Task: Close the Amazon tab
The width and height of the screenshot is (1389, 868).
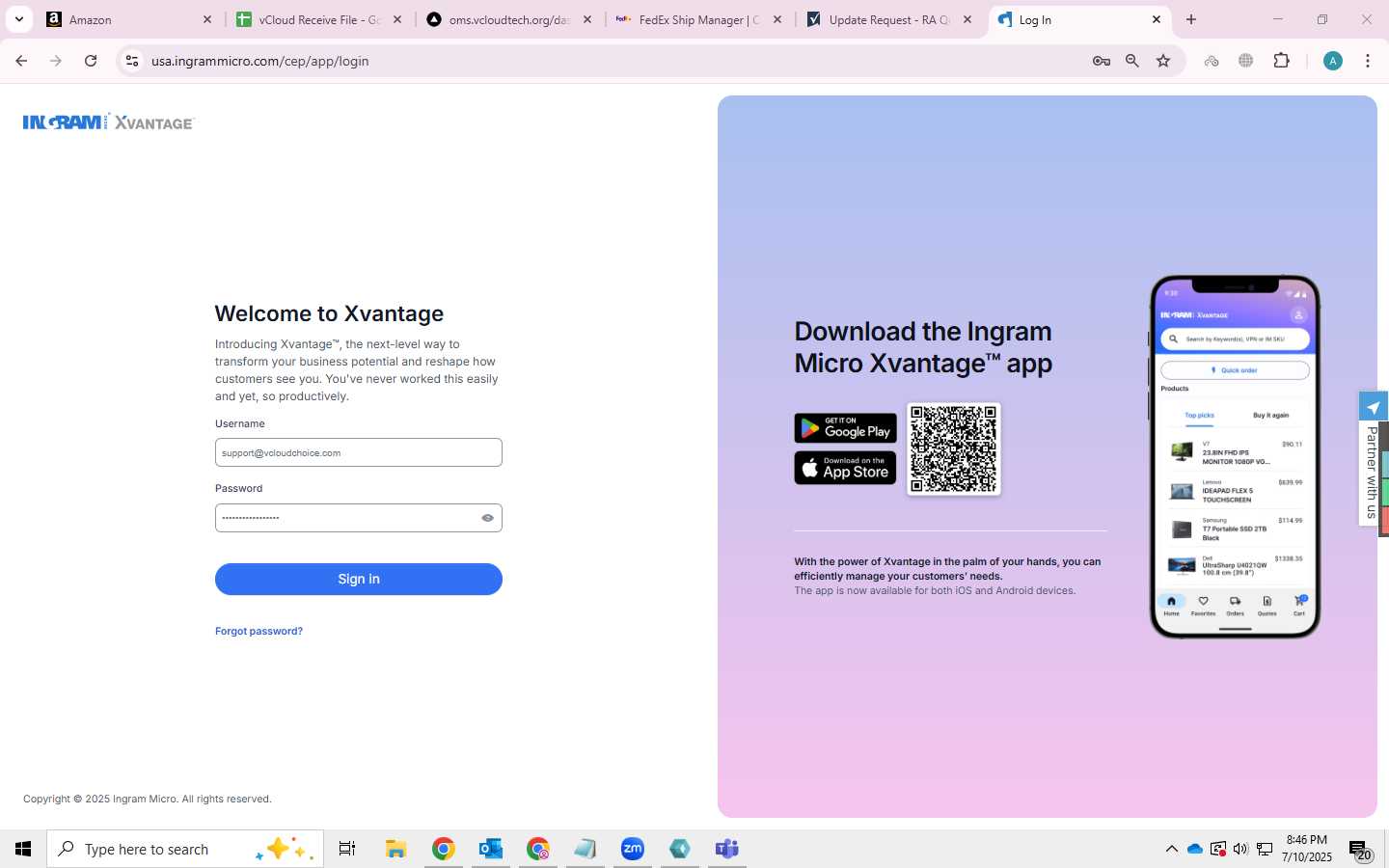Action: [206, 19]
